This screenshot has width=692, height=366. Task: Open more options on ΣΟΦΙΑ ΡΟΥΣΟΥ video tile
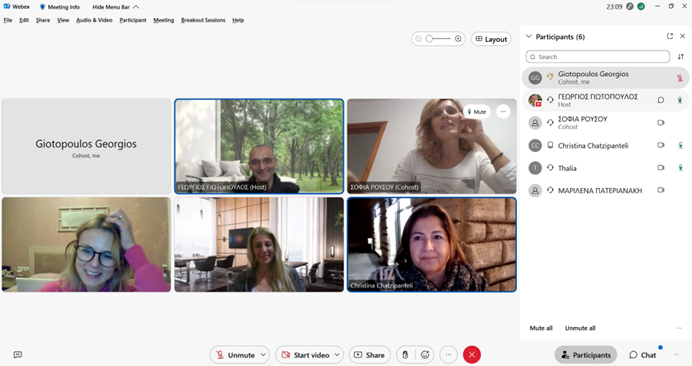tap(503, 112)
